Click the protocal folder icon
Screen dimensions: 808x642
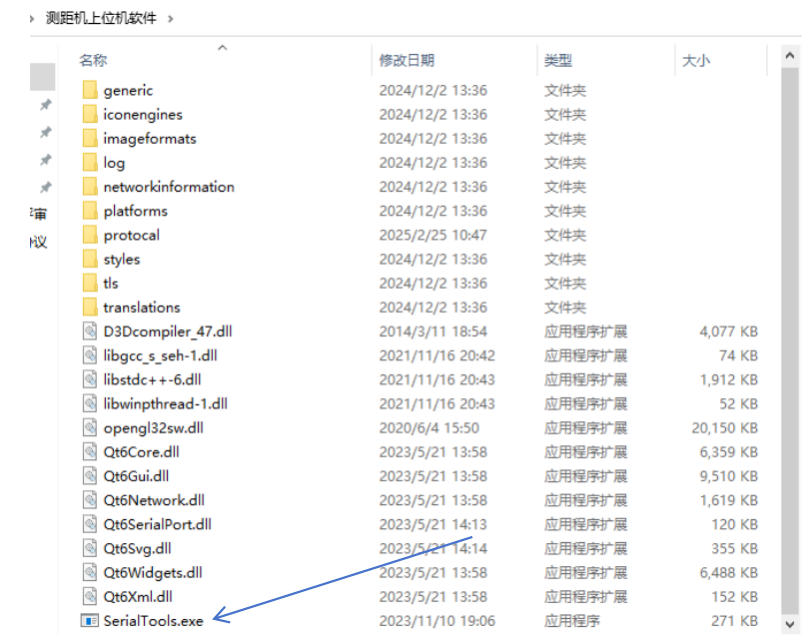[x=89, y=236]
